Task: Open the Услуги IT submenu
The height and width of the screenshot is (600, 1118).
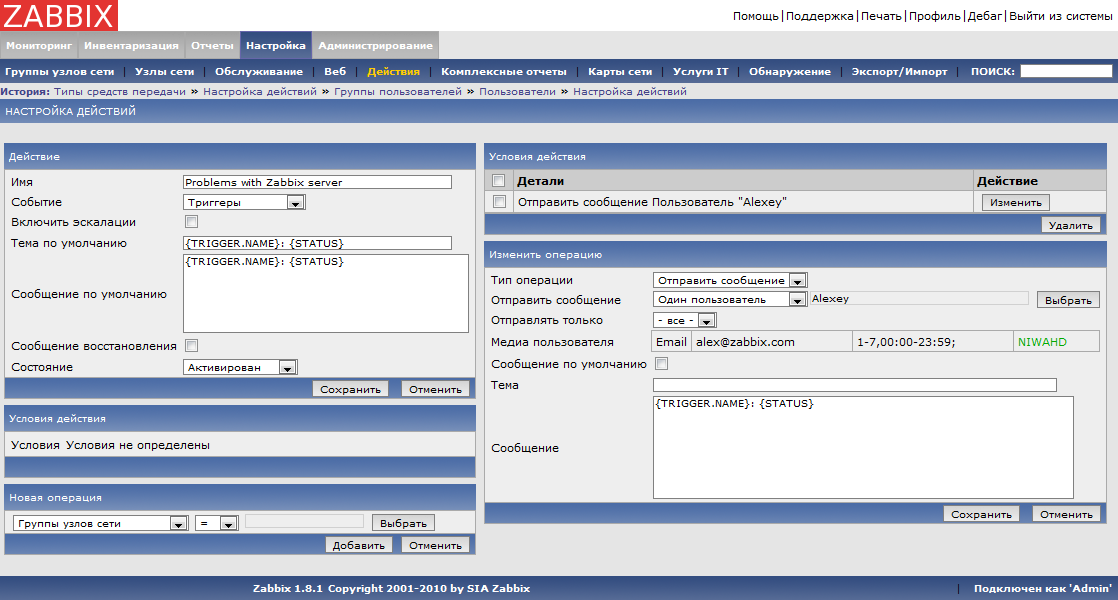Action: tap(700, 71)
